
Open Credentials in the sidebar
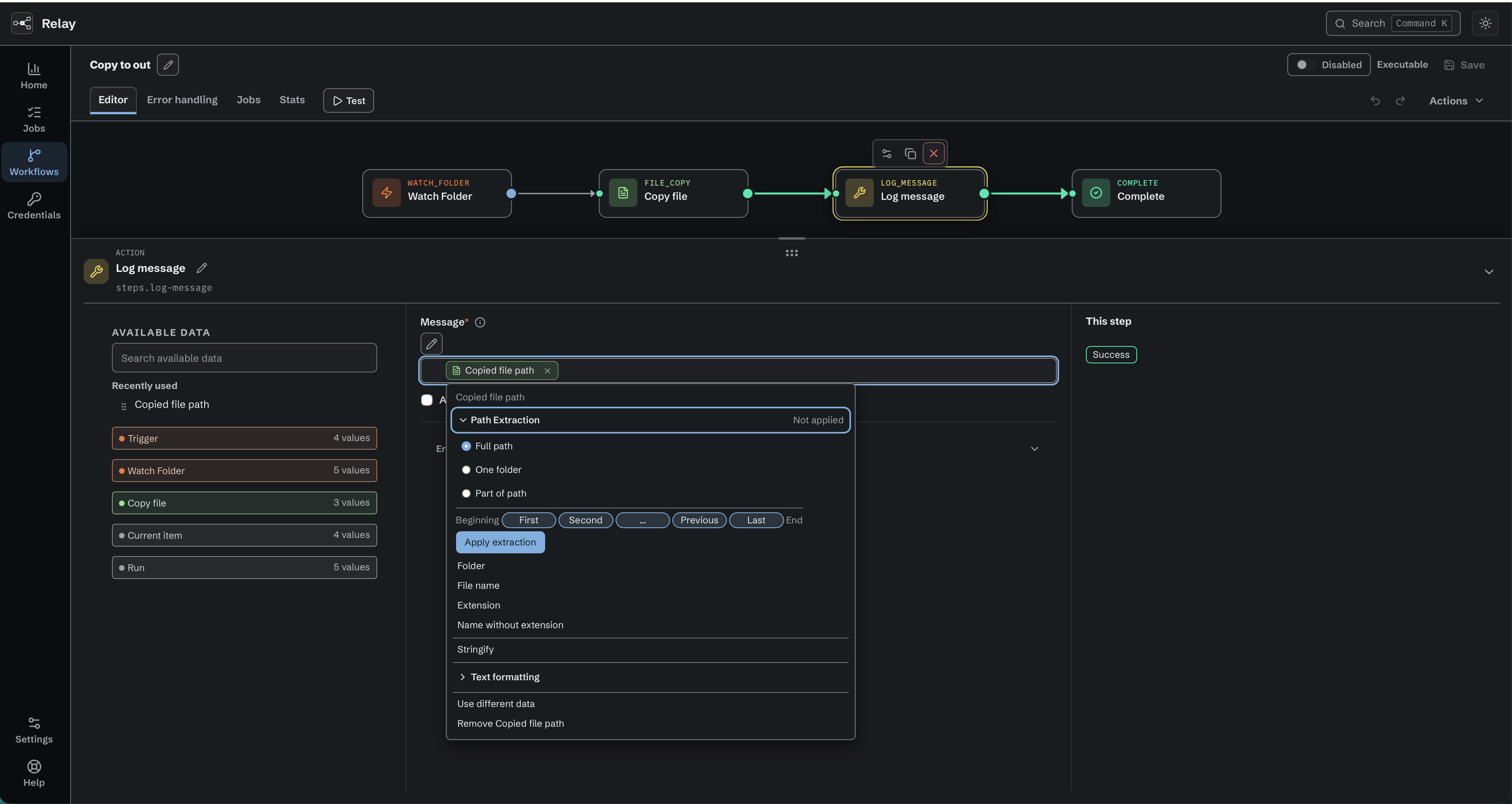[34, 207]
